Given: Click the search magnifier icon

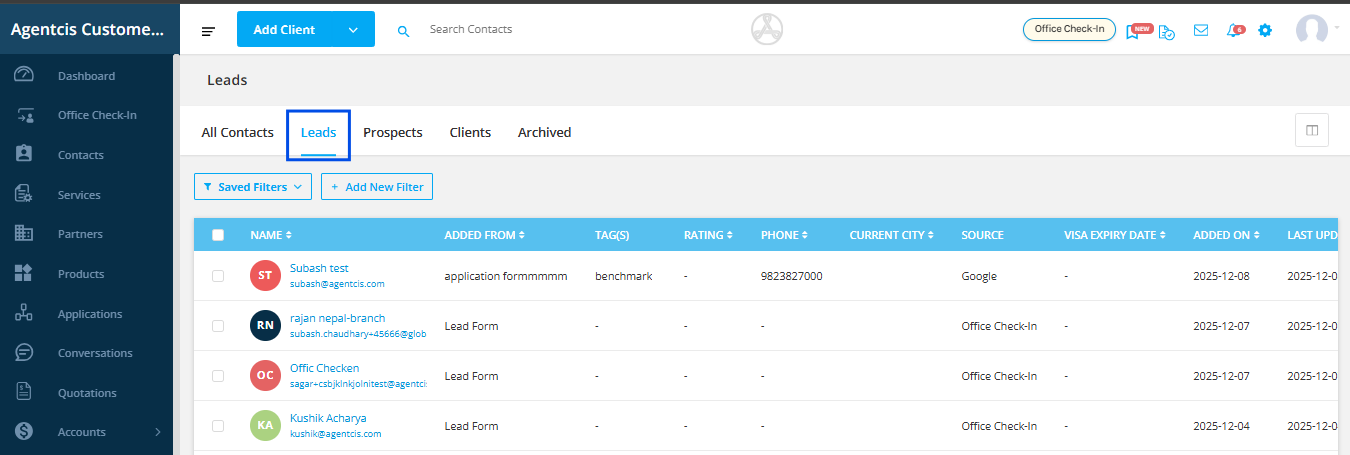Looking at the screenshot, I should [404, 31].
